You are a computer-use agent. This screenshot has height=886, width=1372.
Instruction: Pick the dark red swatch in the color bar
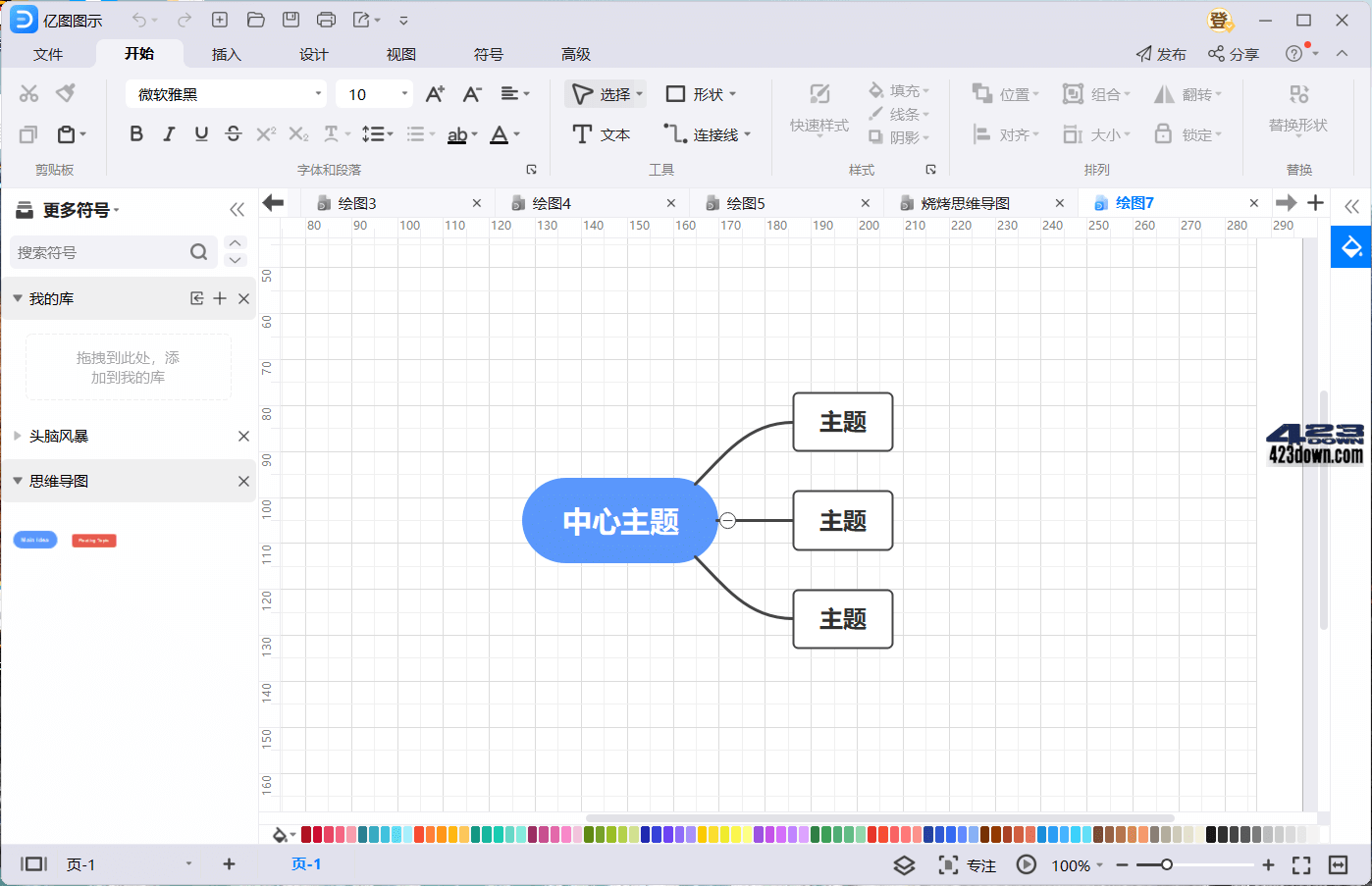click(x=306, y=834)
